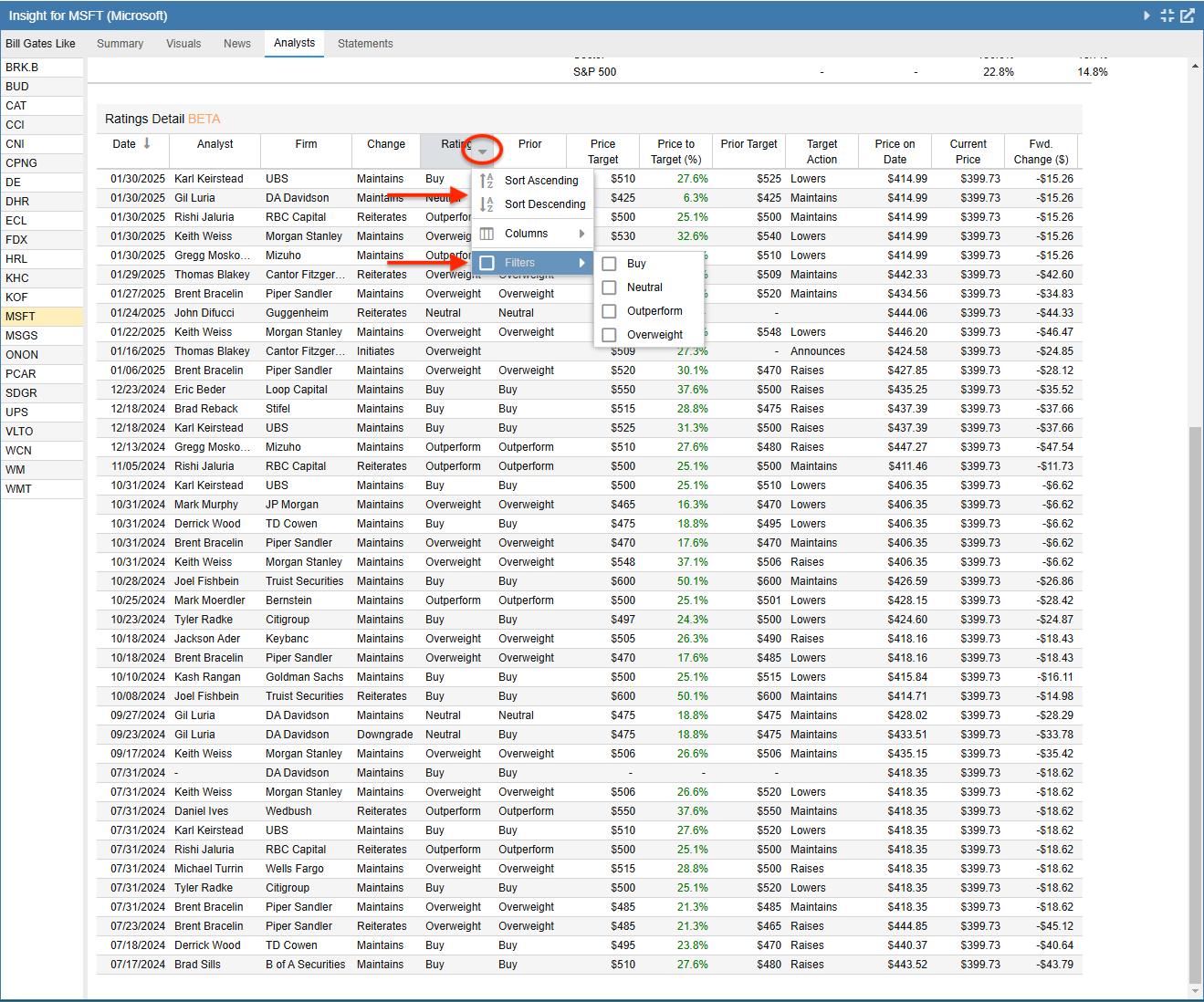Click the Price on Date header

895,151
